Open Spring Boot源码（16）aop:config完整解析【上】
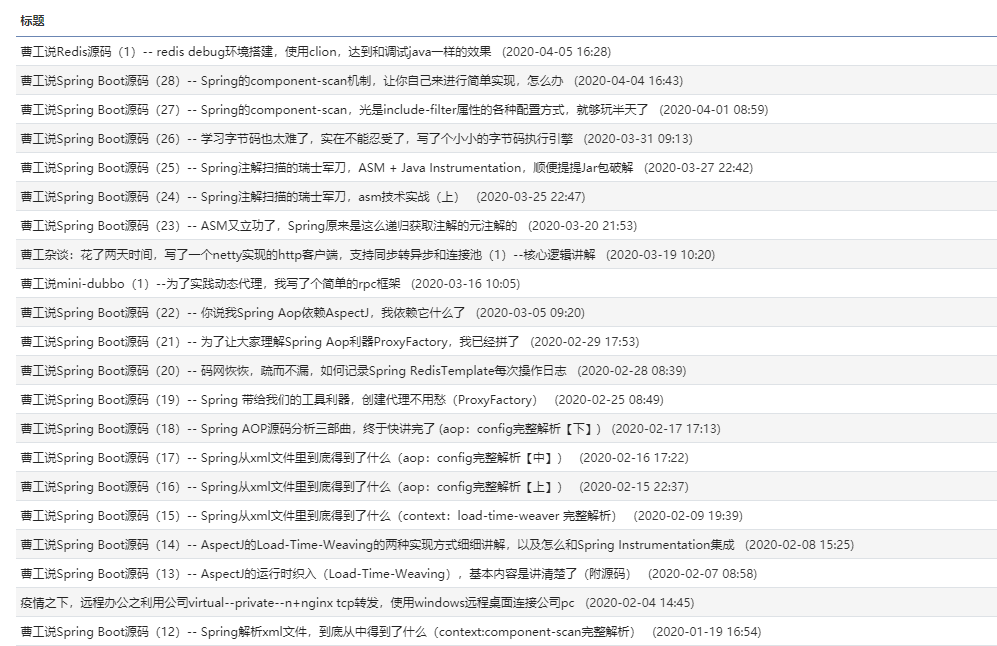997x646 pixels. pos(291,487)
